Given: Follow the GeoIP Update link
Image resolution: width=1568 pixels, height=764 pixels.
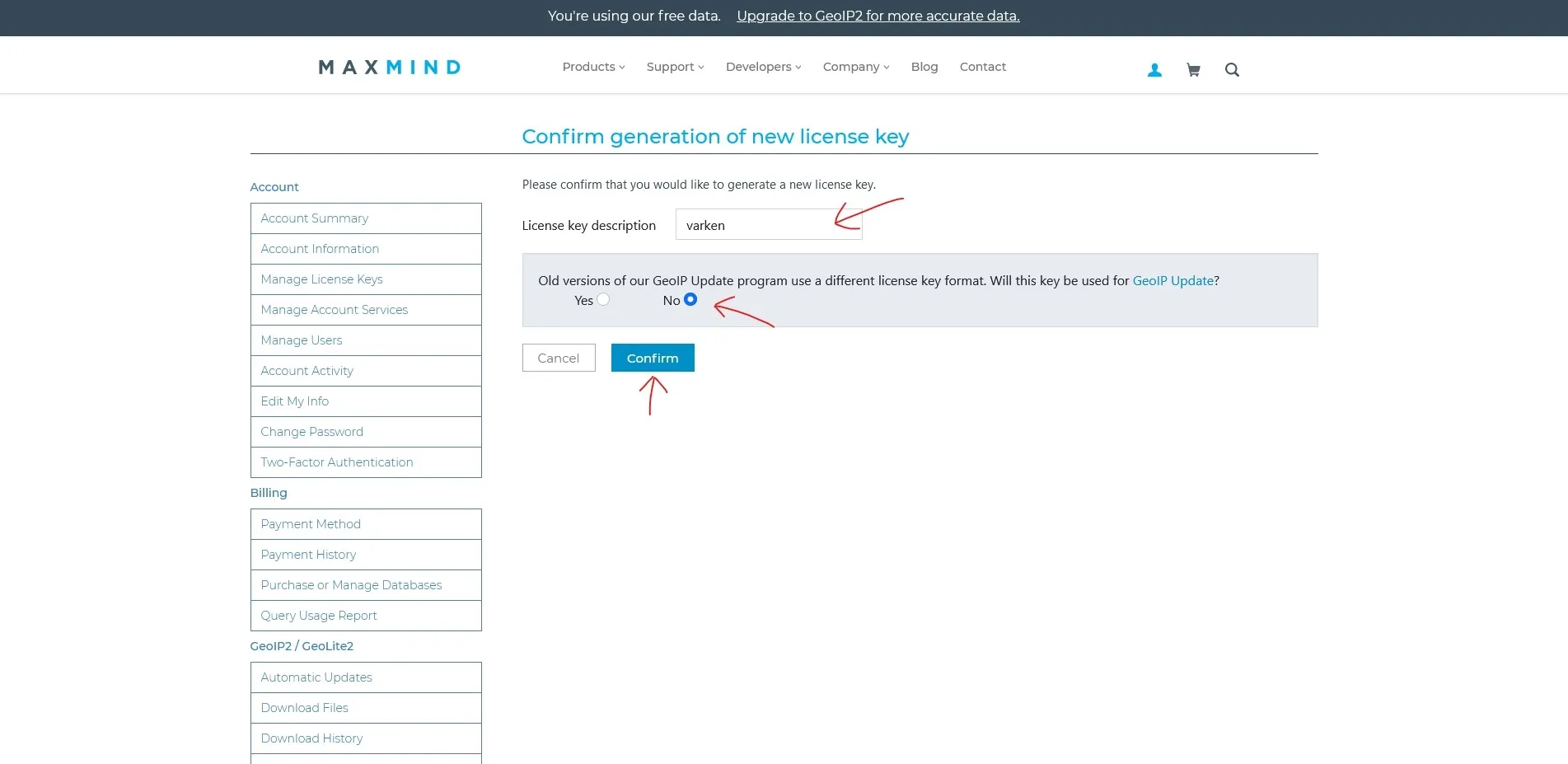Looking at the screenshot, I should (1173, 280).
